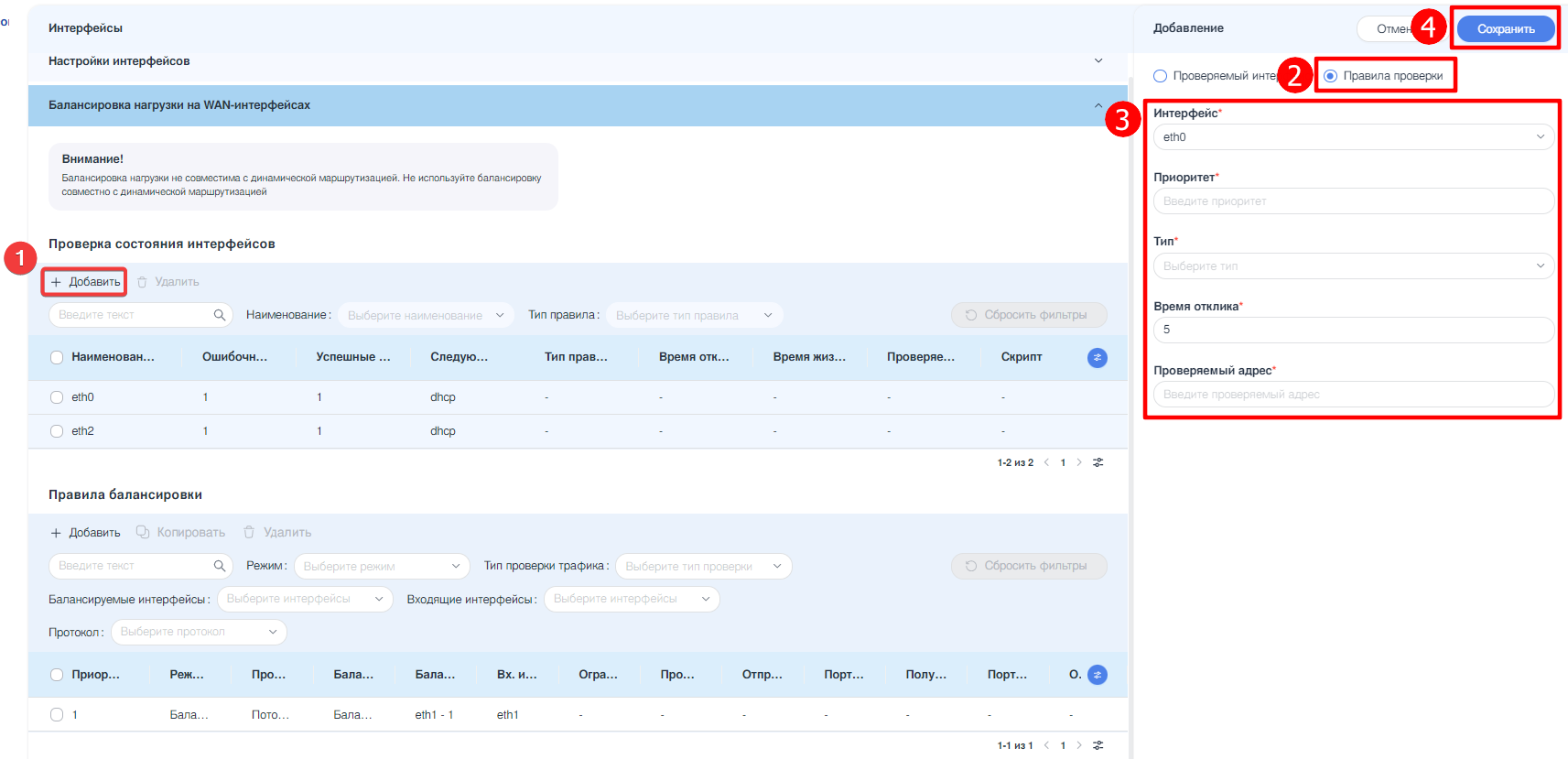Viewport: 1568px width, 759px height.
Task: Click the Проверяемый адрес input field
Action: click(x=1352, y=395)
